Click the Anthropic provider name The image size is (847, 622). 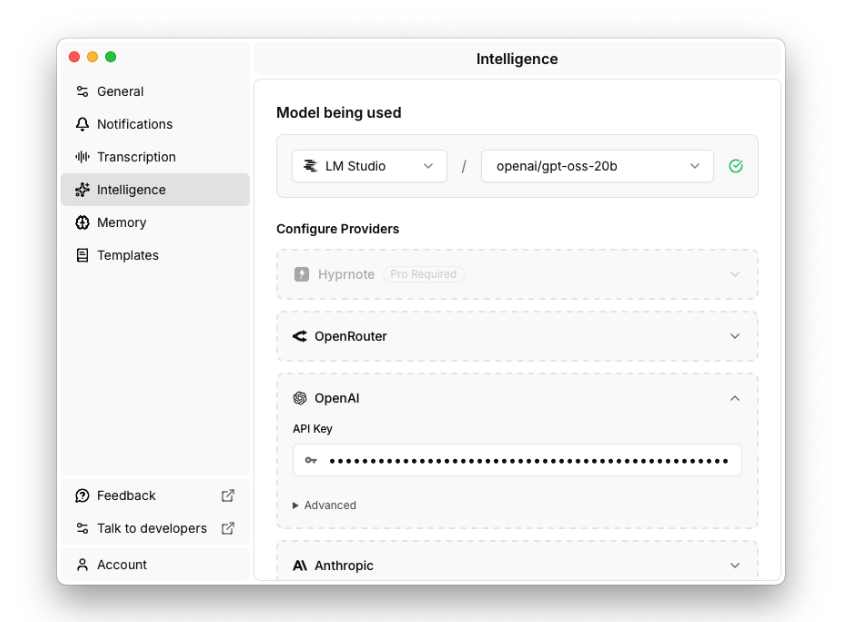(x=344, y=565)
